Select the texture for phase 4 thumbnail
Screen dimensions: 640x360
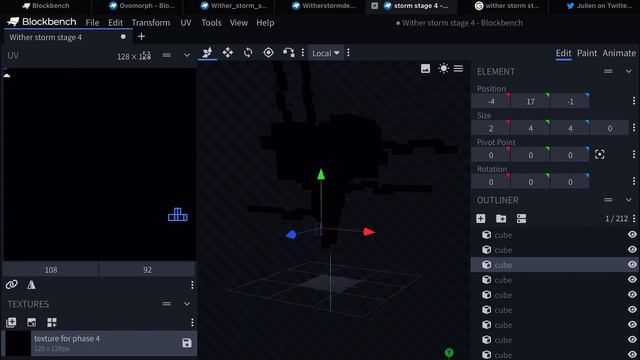(x=17, y=343)
